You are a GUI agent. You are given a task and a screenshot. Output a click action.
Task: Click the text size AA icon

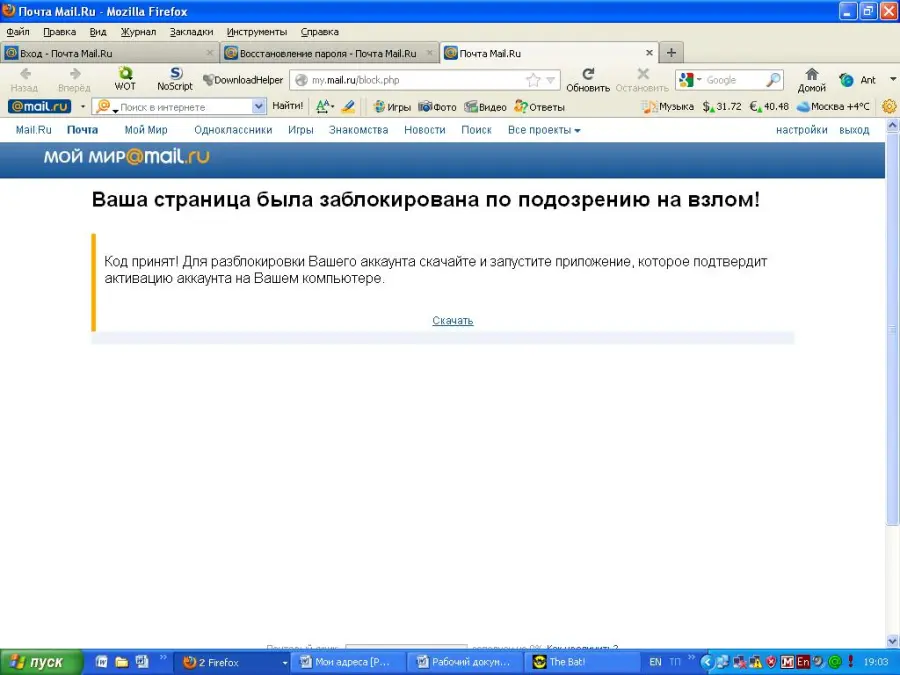tap(324, 106)
